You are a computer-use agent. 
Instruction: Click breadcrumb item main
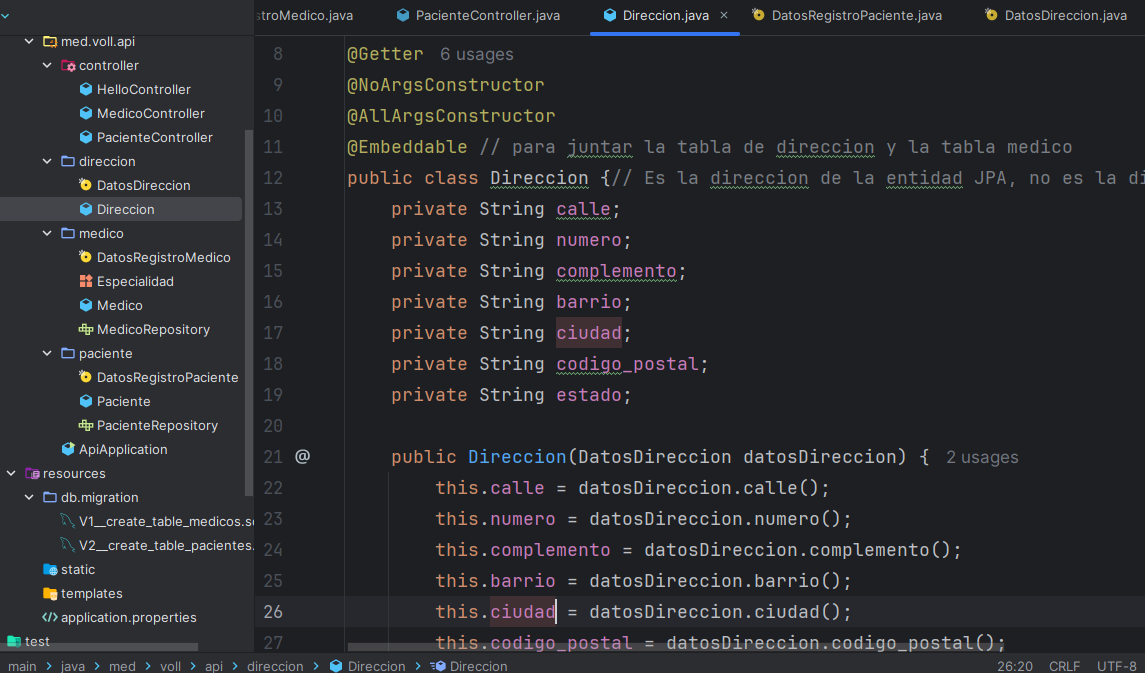coord(22,666)
